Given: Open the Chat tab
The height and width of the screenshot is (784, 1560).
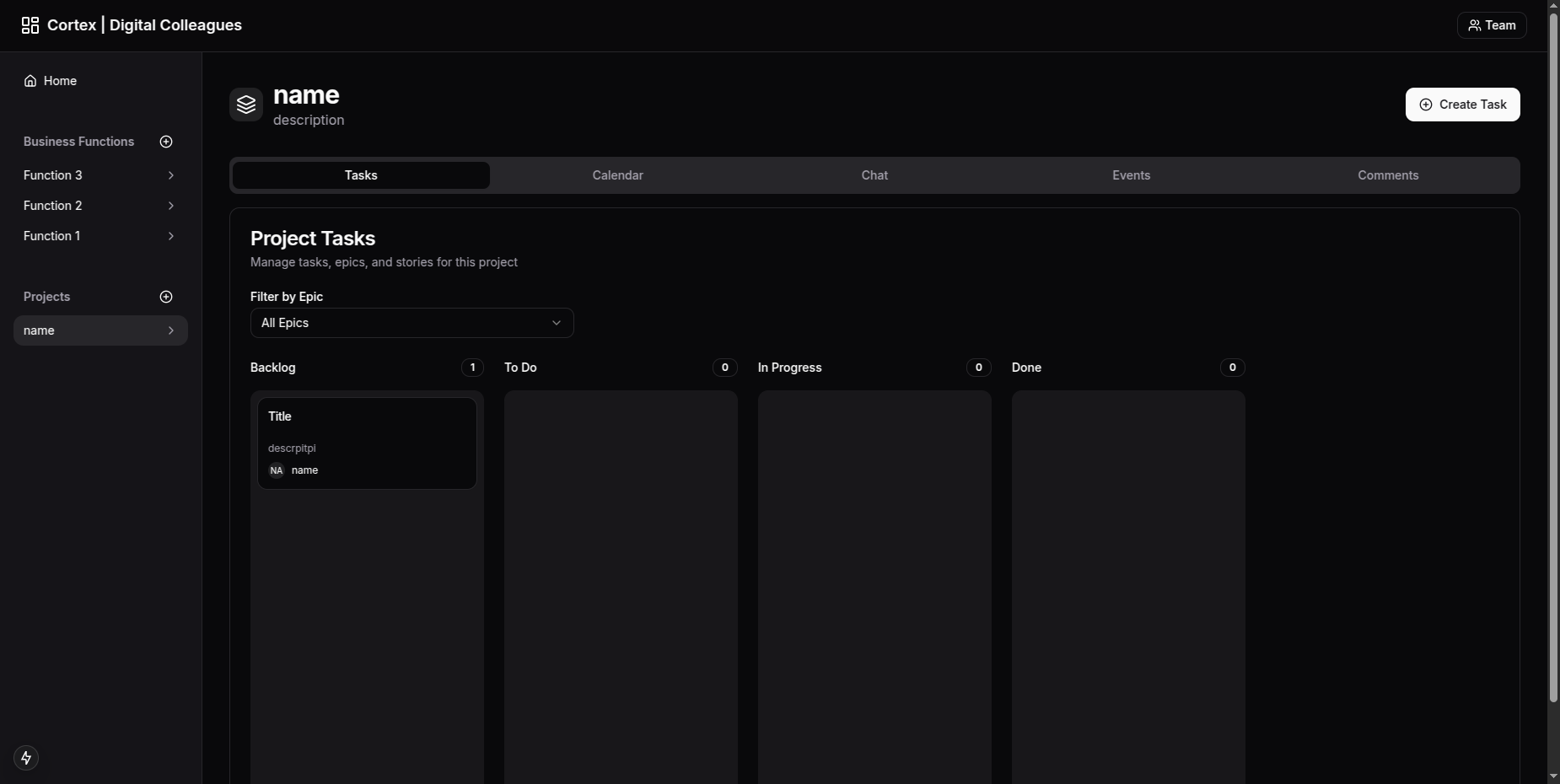Looking at the screenshot, I should pos(874,175).
